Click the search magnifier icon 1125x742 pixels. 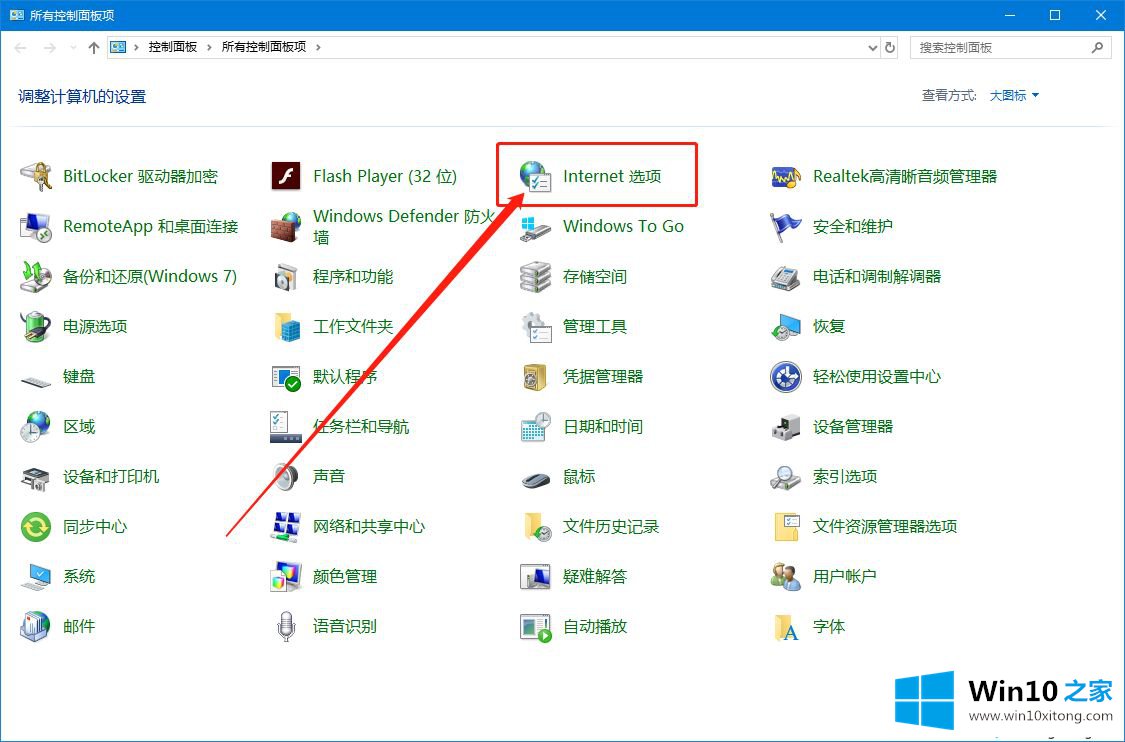tap(1097, 47)
